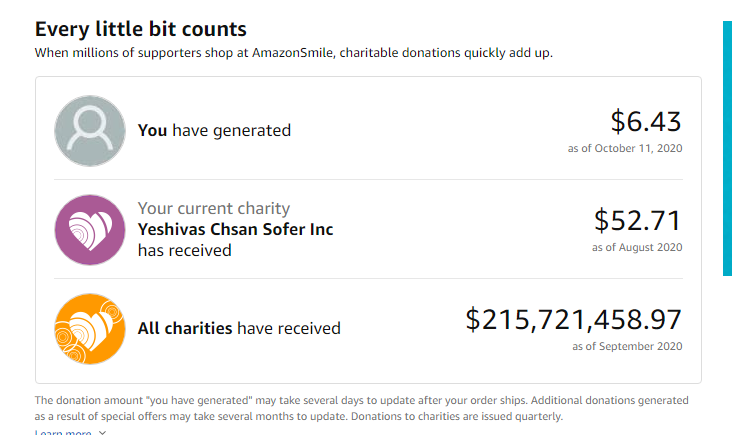Click the teal vertical scrollbar on right

(x=726, y=200)
